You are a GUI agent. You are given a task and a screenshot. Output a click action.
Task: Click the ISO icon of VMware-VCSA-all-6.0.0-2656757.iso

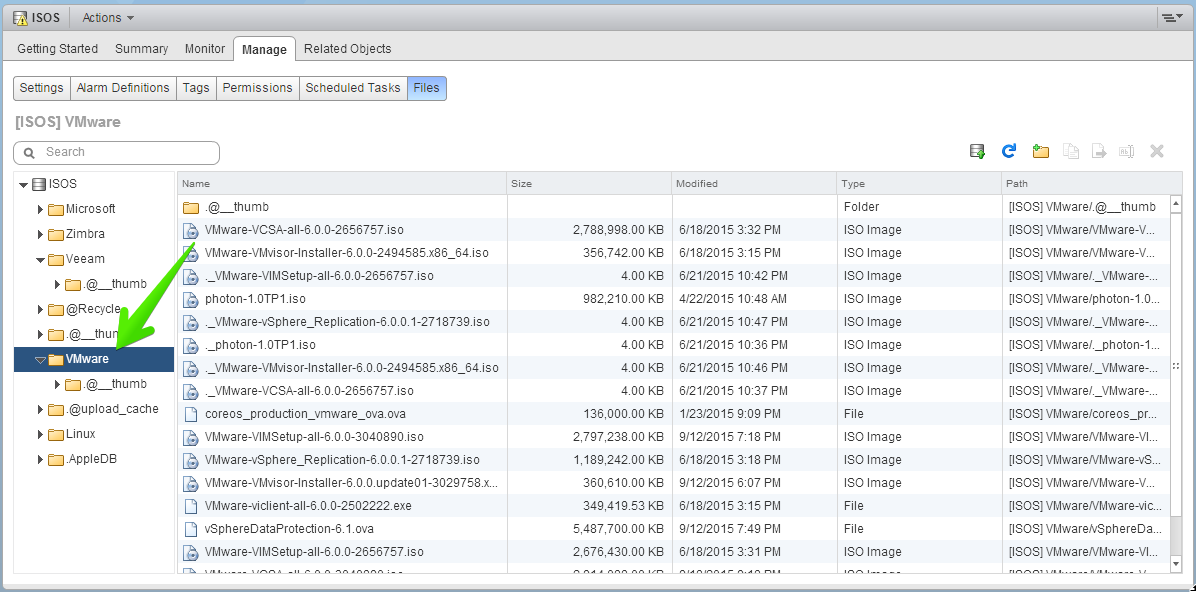191,230
